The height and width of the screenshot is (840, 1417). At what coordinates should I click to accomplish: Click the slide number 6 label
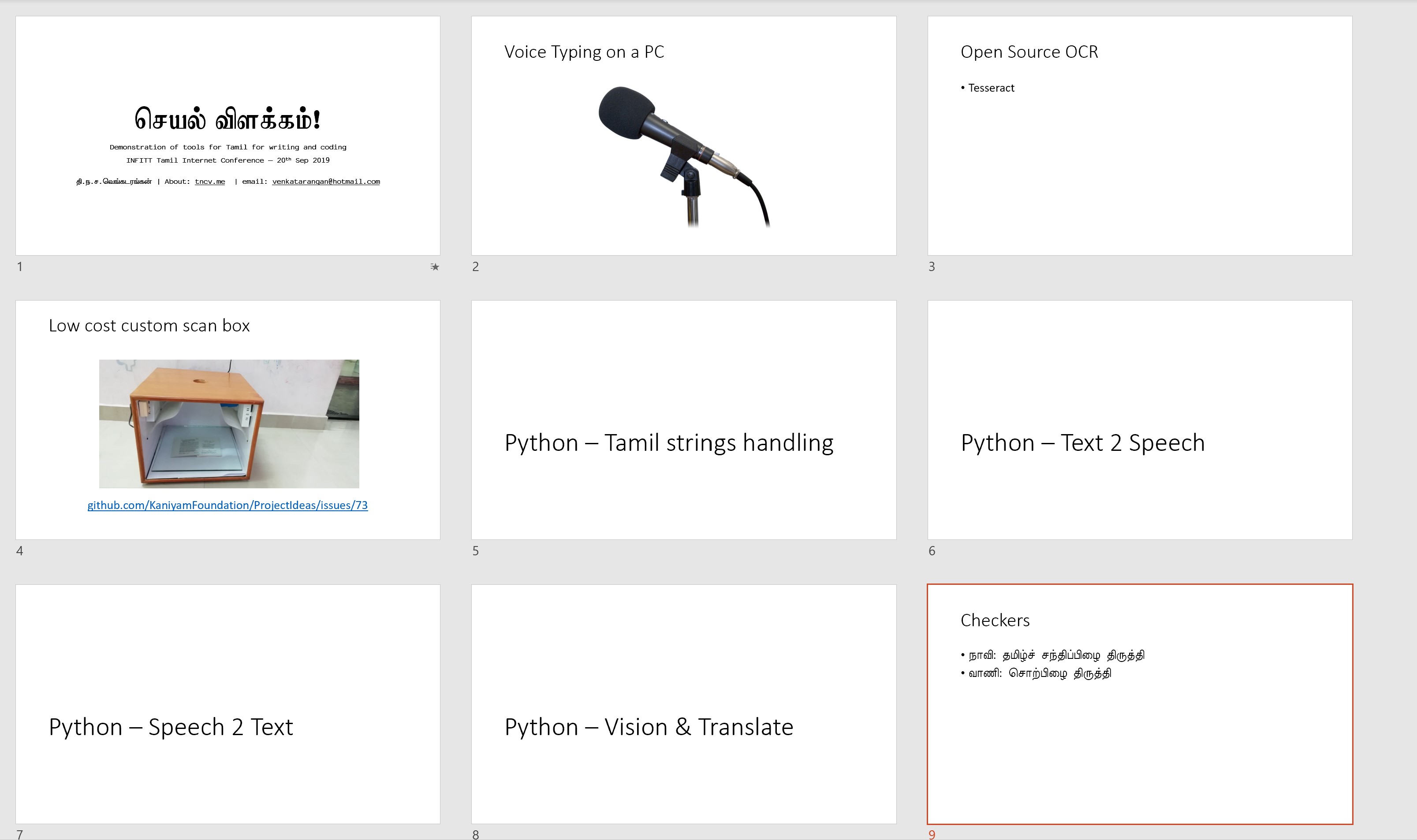(931, 551)
